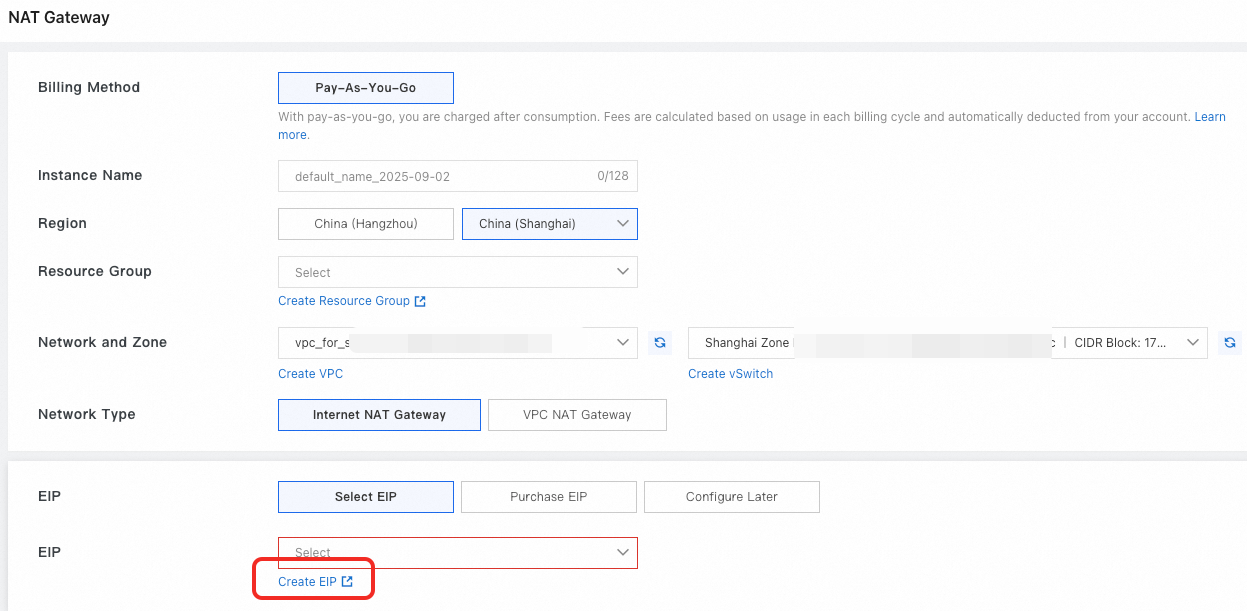
Task: Select the Internet NAT Gateway network type
Action: (379, 415)
